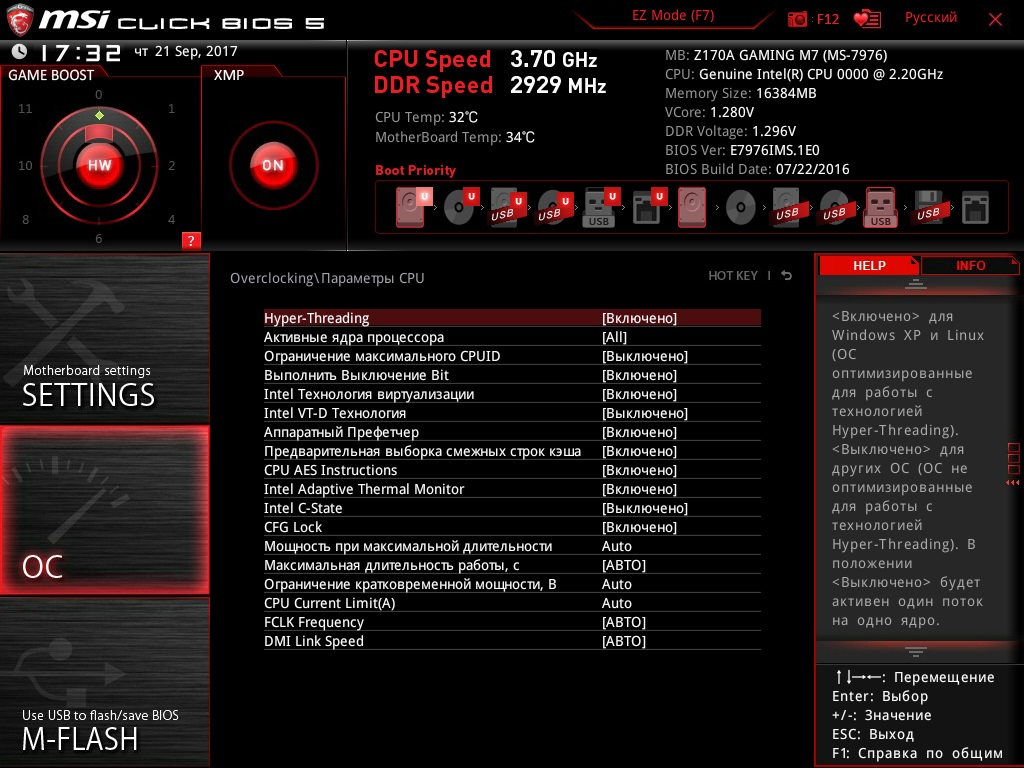Select the UEFI USB hard disk boot icon
The image size is (1024, 768).
507,207
